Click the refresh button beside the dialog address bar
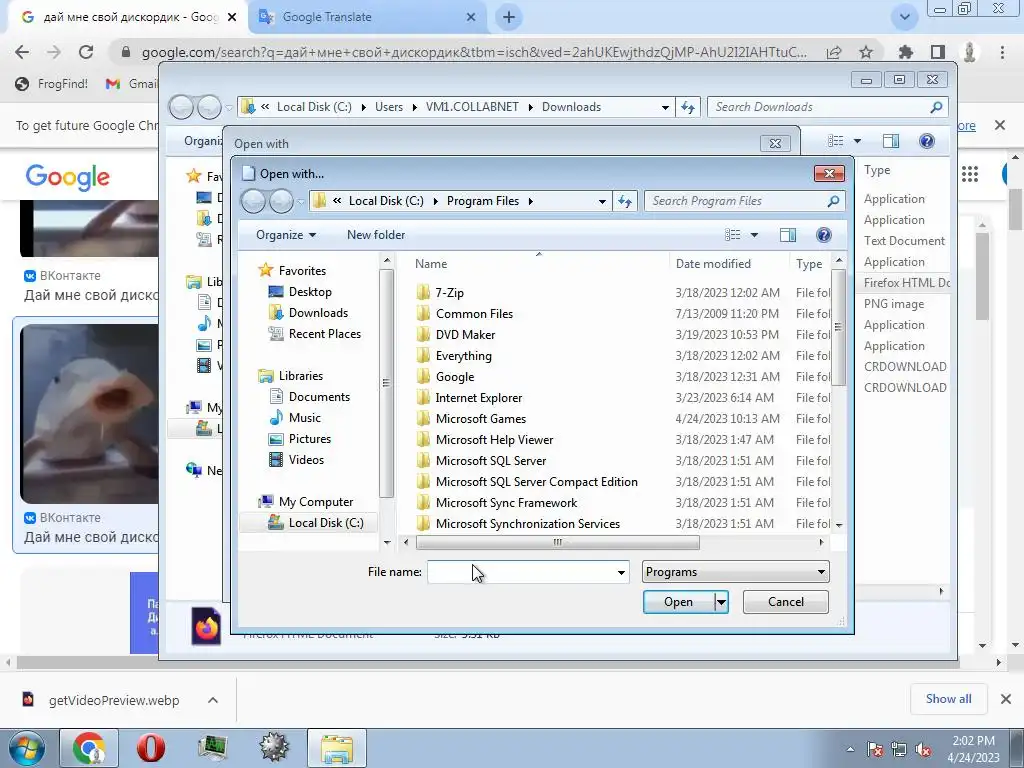The height and width of the screenshot is (768, 1024). coord(625,201)
